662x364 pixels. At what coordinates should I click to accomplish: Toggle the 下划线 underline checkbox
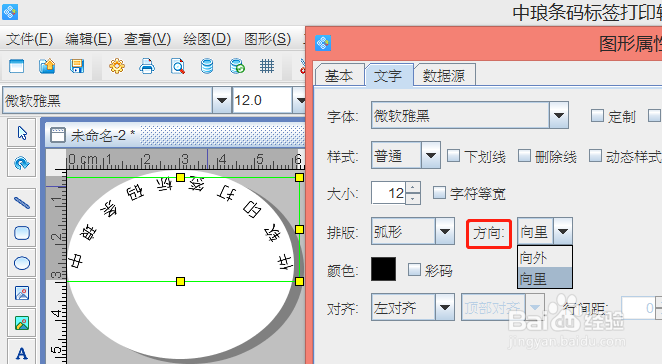tap(453, 156)
